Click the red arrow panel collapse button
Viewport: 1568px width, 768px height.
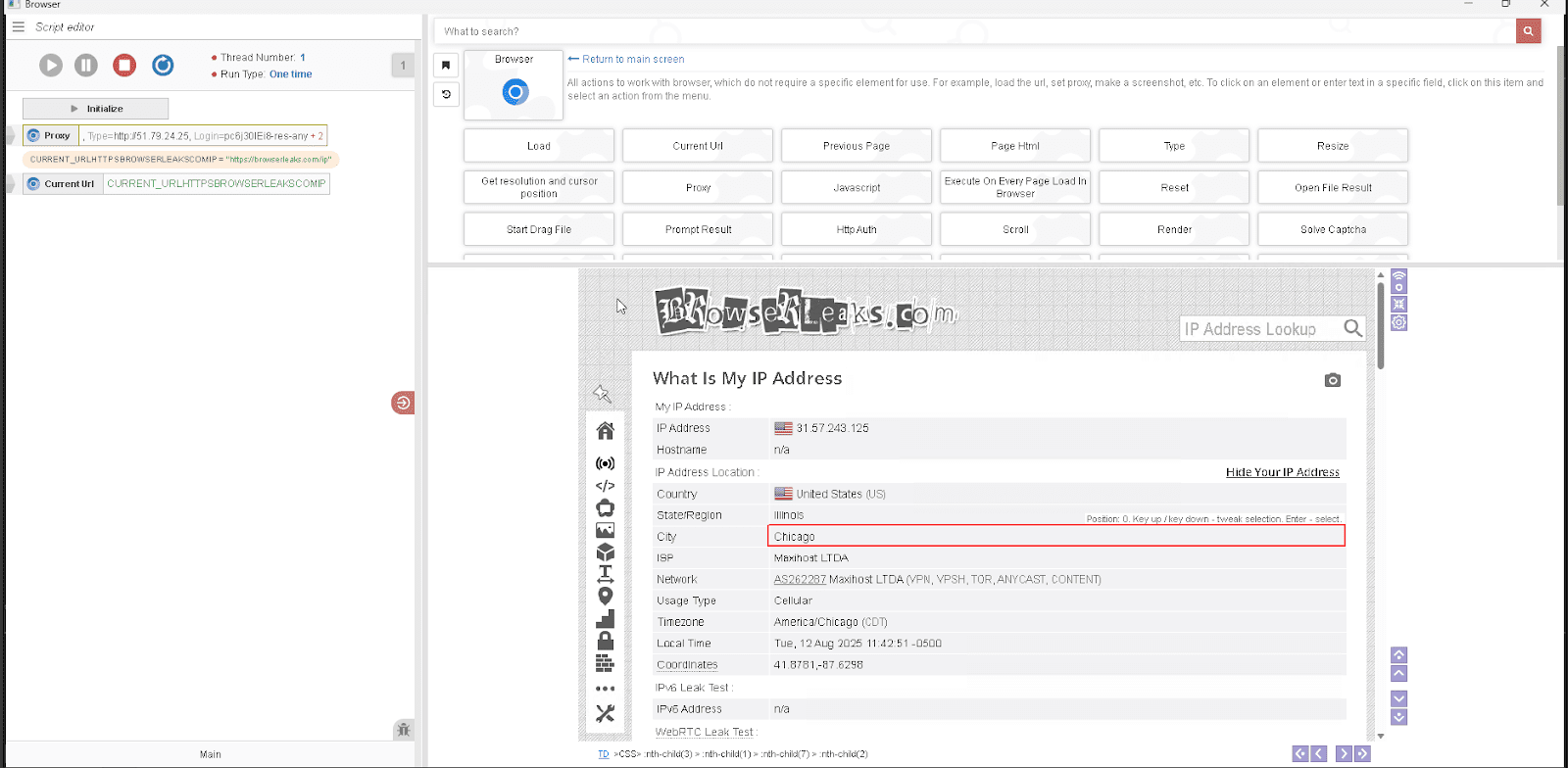click(403, 403)
